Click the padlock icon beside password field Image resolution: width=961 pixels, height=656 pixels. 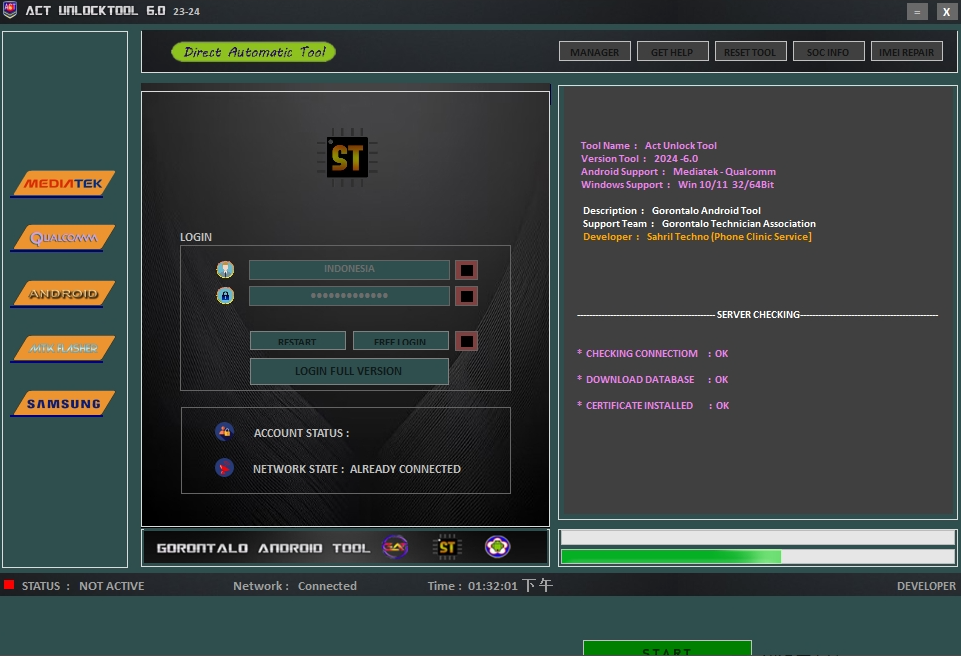(225, 296)
